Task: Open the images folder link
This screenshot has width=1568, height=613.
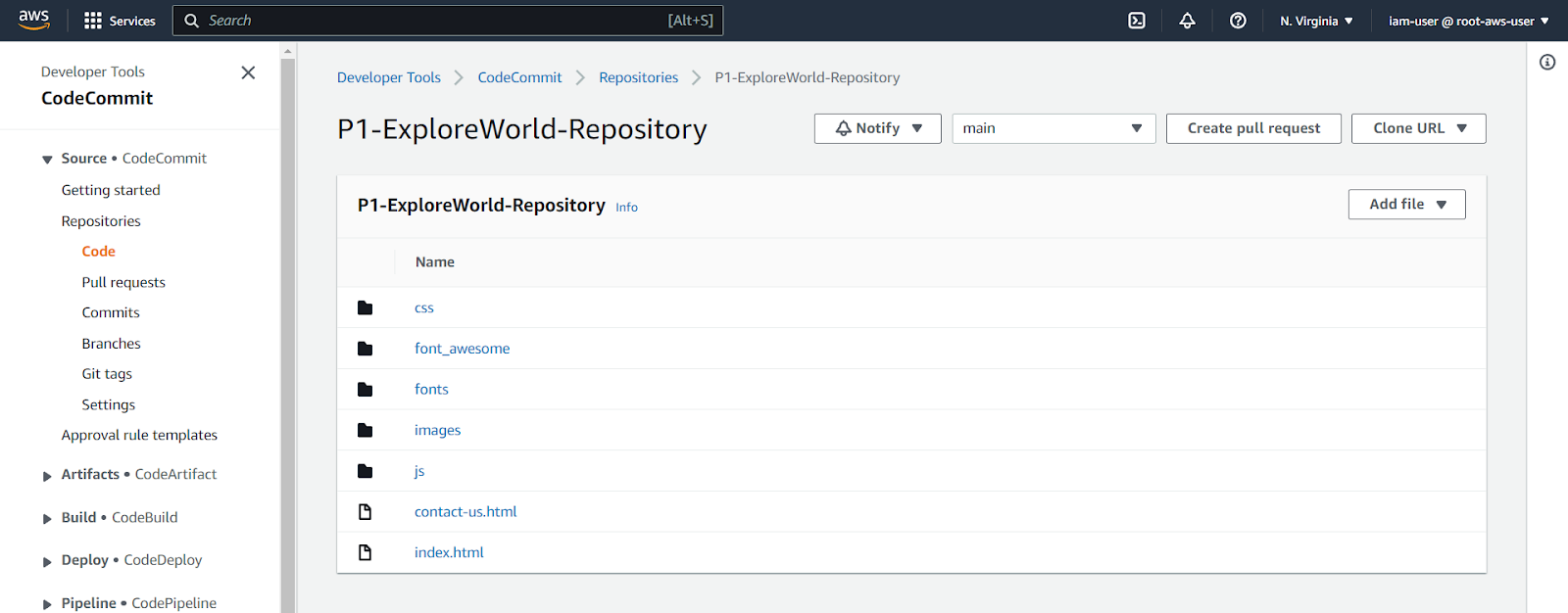Action: (x=437, y=430)
